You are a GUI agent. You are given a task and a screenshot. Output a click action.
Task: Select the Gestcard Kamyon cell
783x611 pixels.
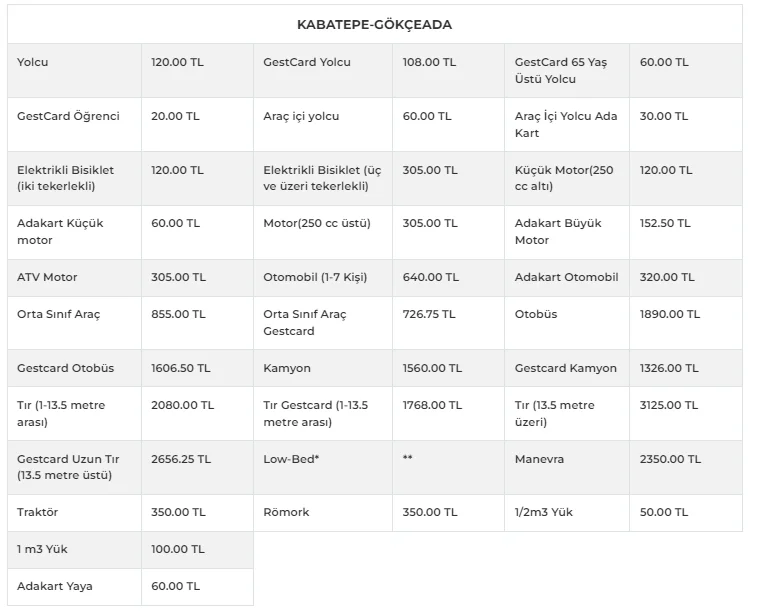point(566,368)
